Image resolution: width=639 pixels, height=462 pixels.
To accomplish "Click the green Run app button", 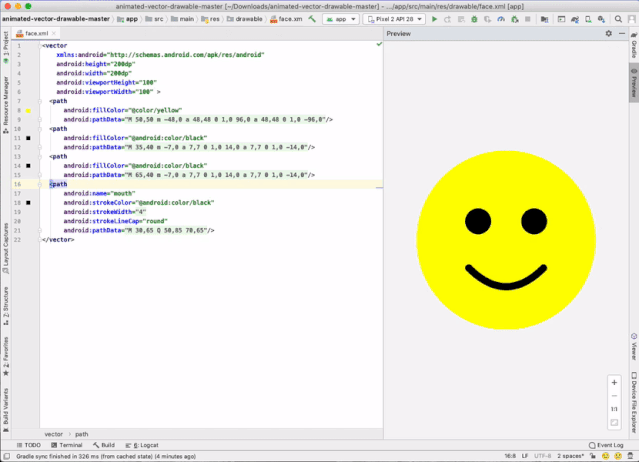I will [435, 19].
